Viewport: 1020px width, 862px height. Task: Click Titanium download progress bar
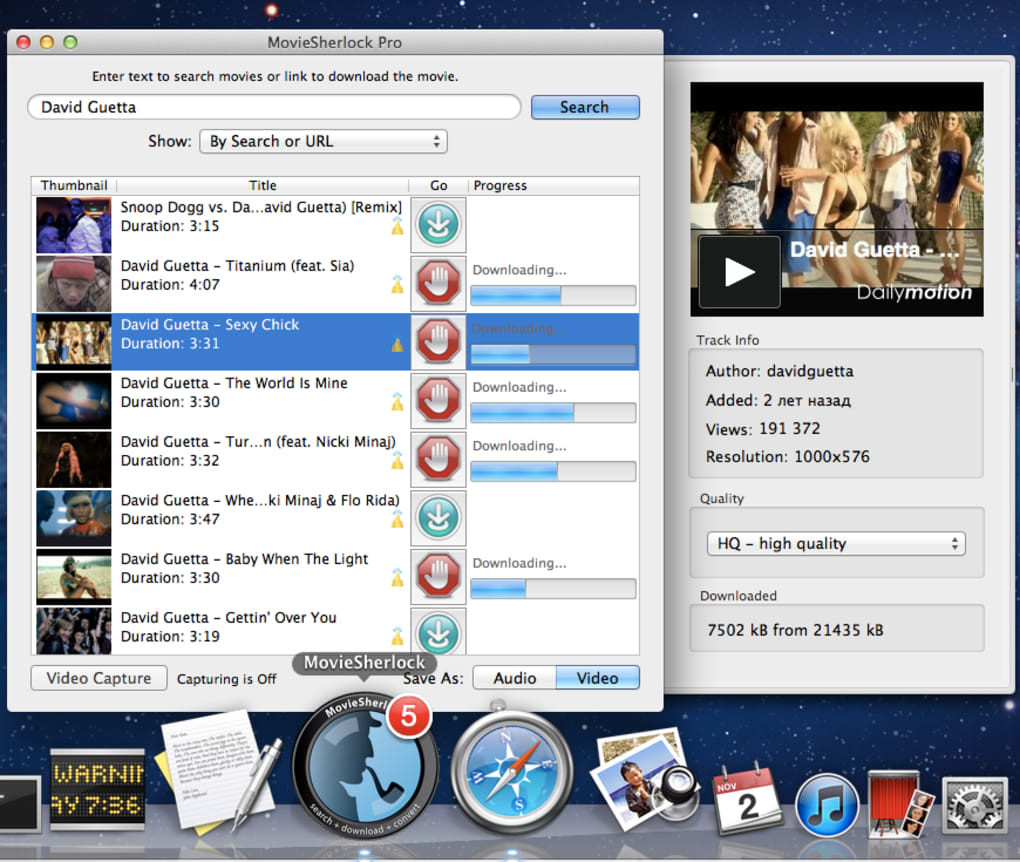pos(553,296)
